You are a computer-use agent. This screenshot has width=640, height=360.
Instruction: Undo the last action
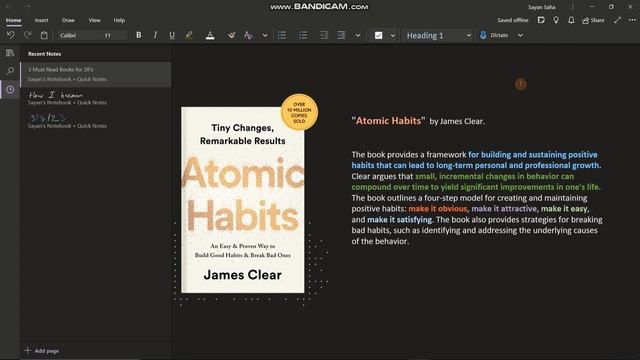[11, 35]
